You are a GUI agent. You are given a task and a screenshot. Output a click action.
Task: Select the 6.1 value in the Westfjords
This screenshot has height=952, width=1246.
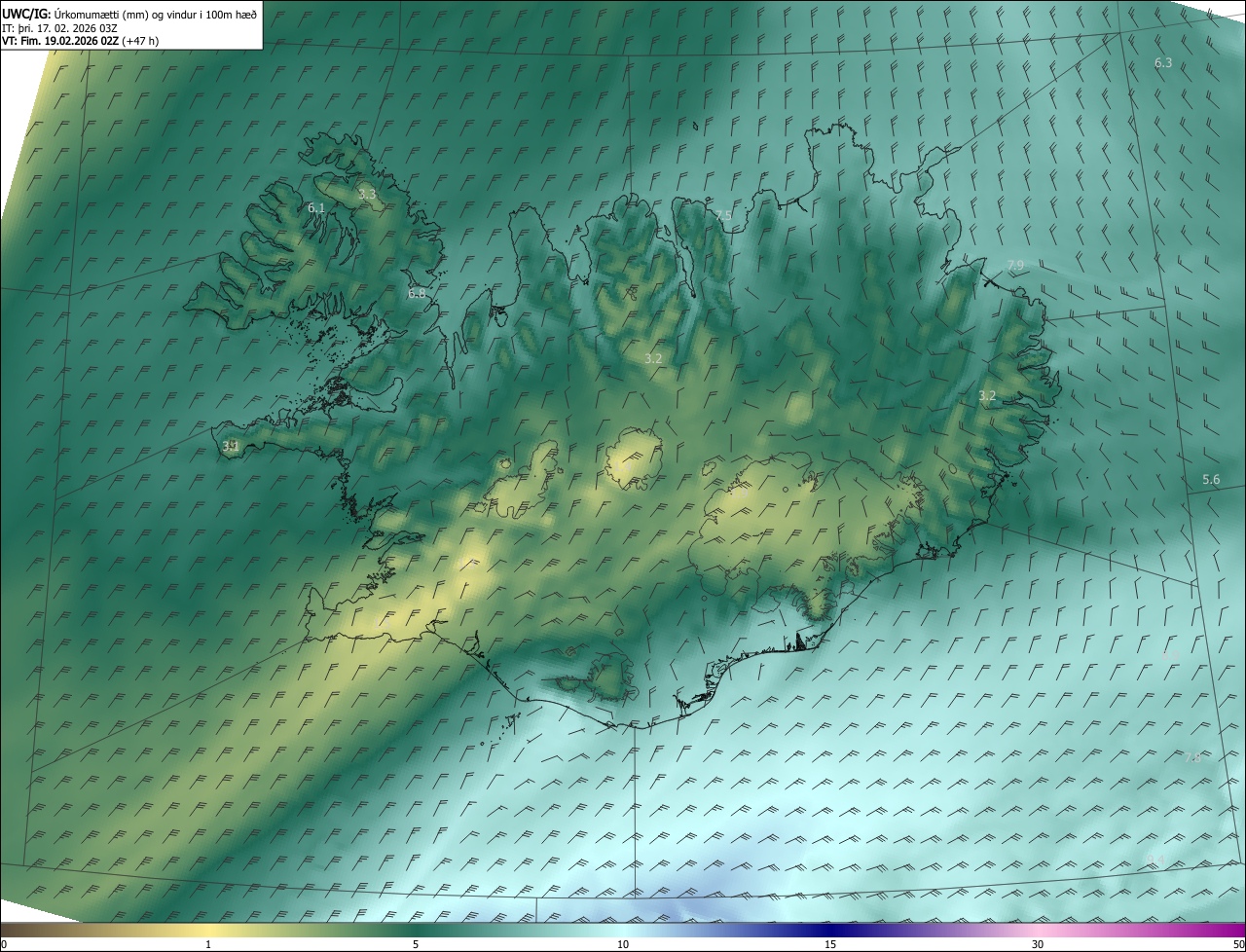[x=316, y=208]
